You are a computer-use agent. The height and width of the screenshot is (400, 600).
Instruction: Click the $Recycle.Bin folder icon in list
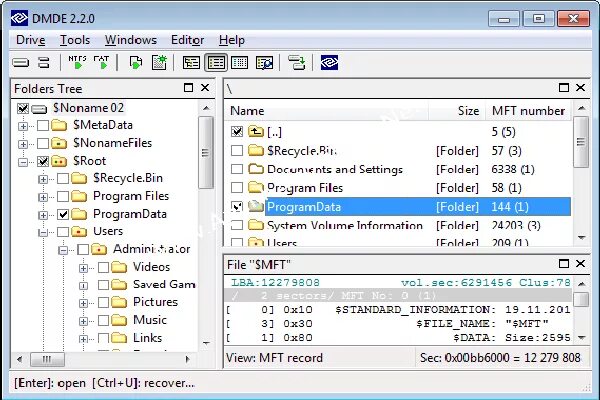click(x=255, y=150)
